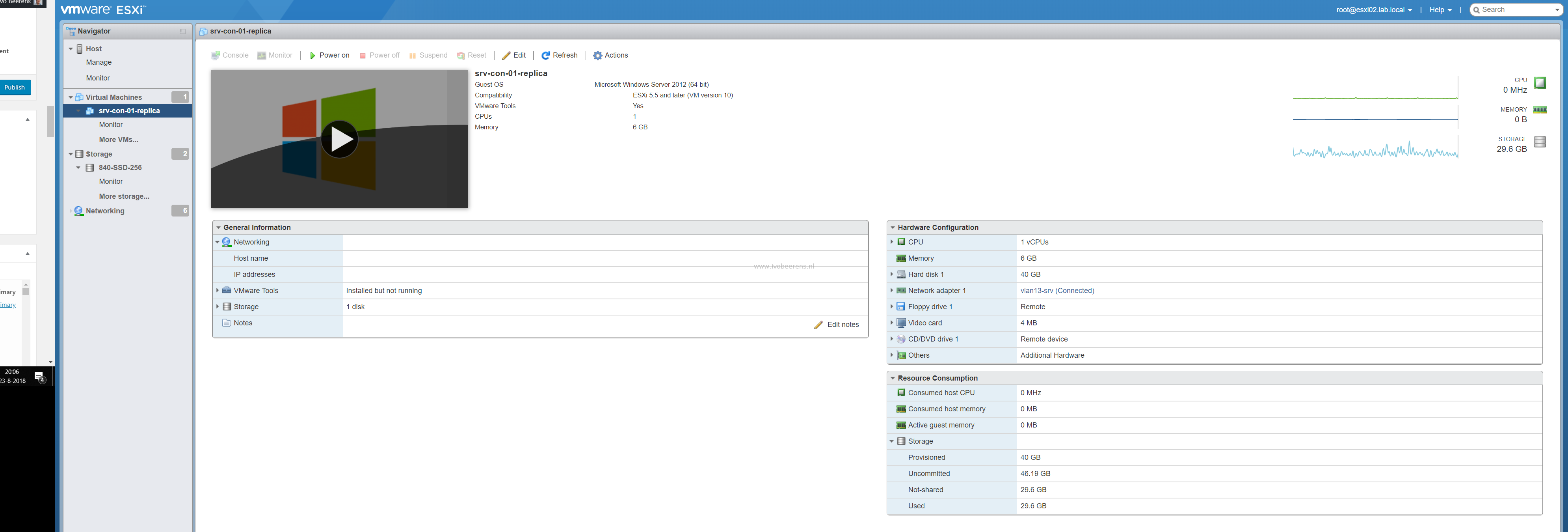The width and height of the screenshot is (1568, 532).
Task: Click the VM console thumbnail image
Action: point(339,139)
